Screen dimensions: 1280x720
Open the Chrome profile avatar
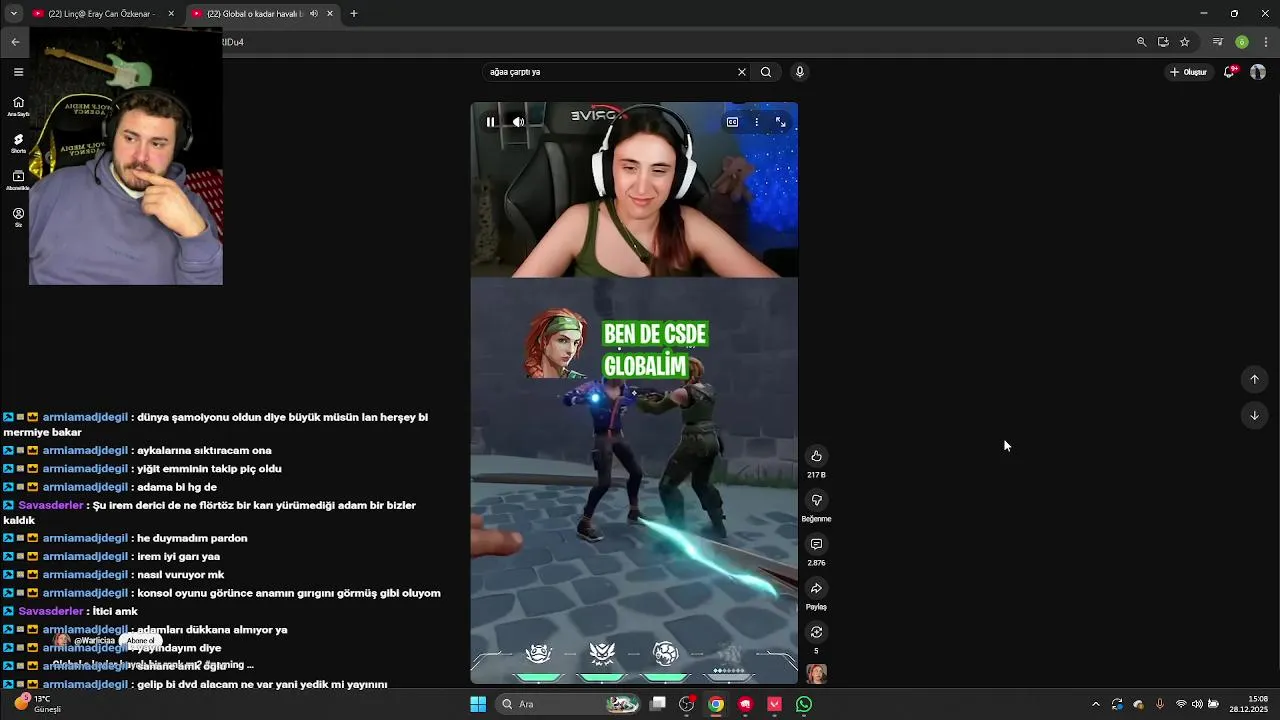pos(1241,42)
